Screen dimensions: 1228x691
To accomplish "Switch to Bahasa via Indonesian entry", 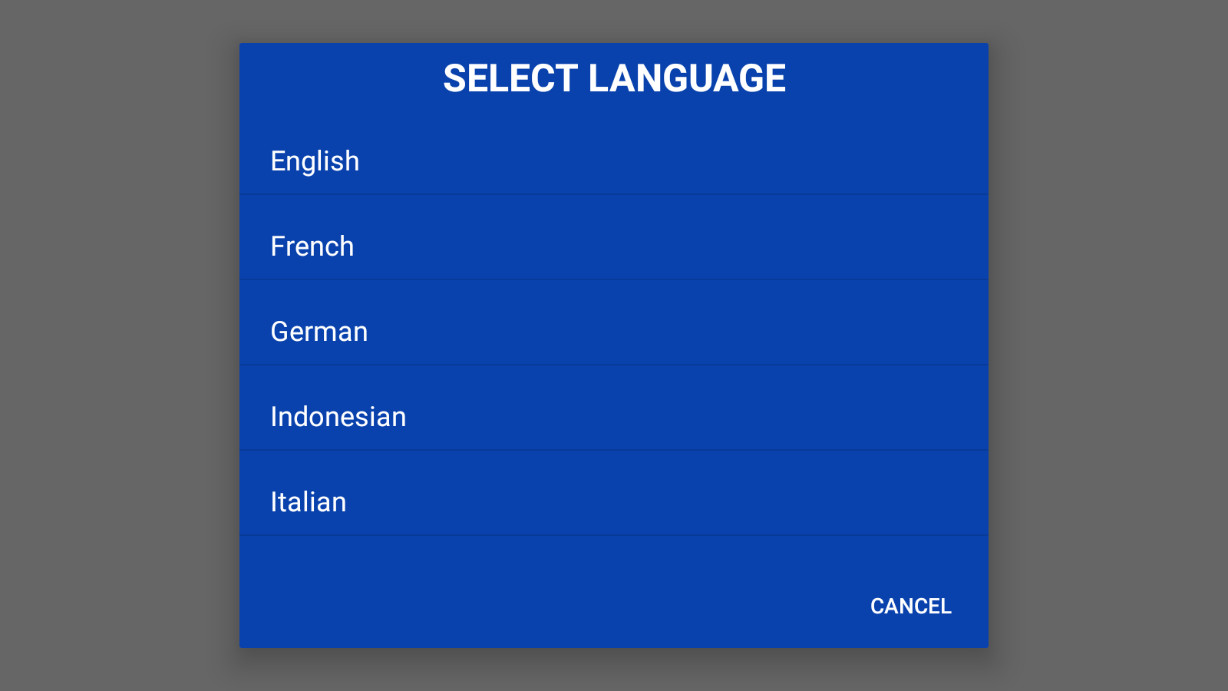I will (613, 416).
